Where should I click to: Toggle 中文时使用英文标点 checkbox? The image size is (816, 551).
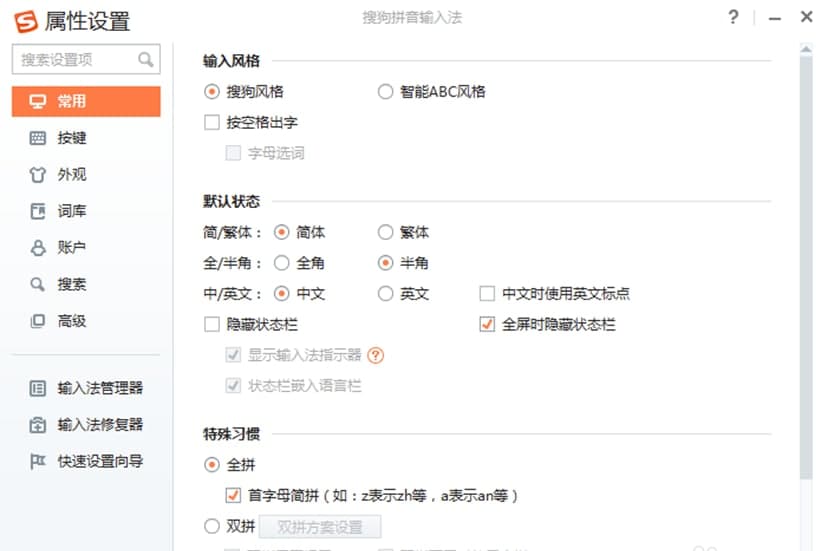[x=487, y=294]
